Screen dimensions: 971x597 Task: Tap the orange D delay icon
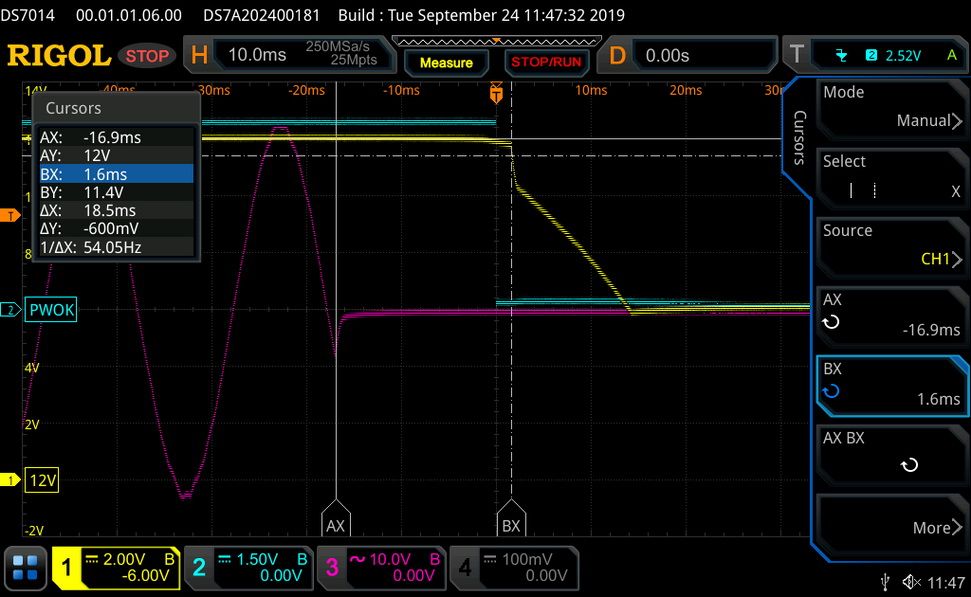point(617,56)
